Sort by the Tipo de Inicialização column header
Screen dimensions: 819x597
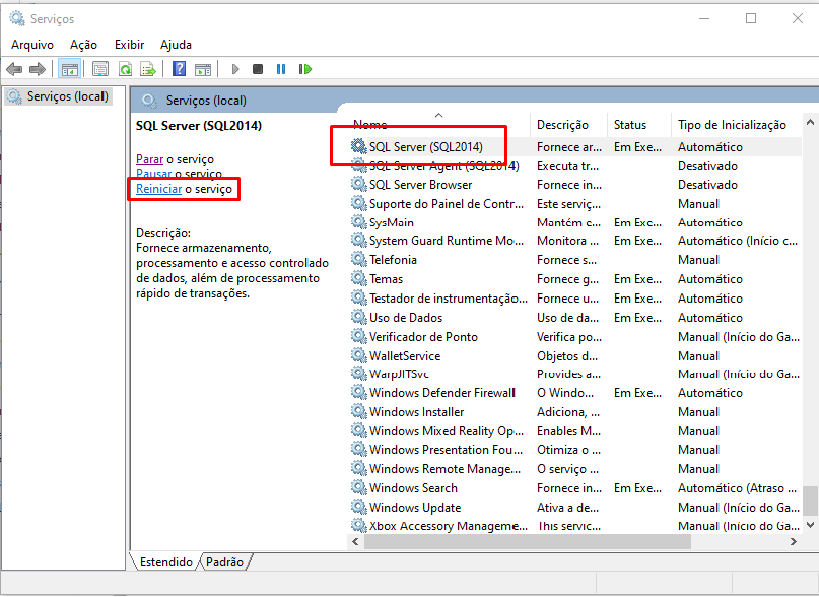pos(736,124)
